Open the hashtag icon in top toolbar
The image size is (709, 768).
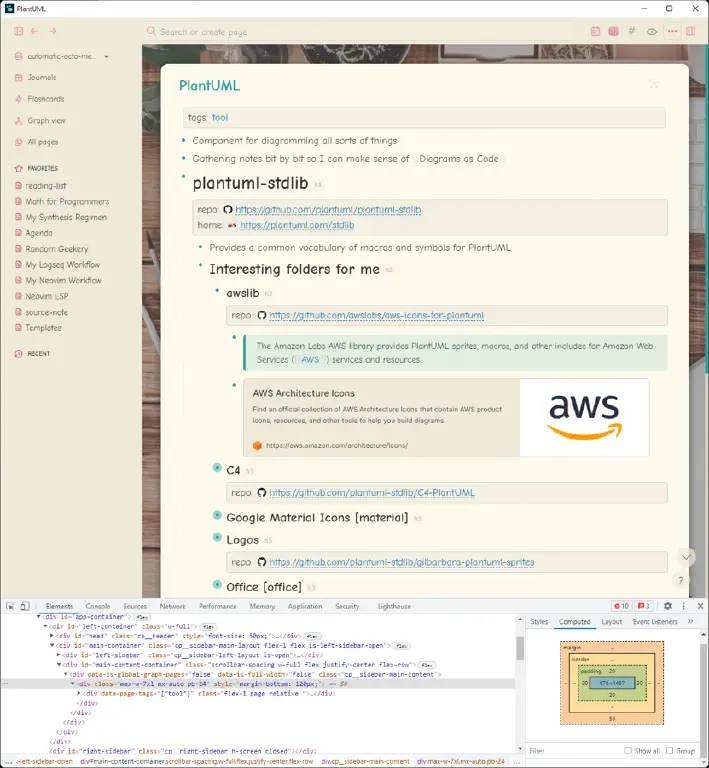tap(632, 31)
